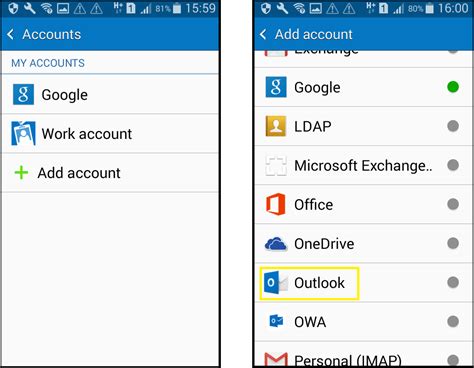The image size is (474, 368).
Task: Open the Work account badge icon
Action: coord(23,133)
